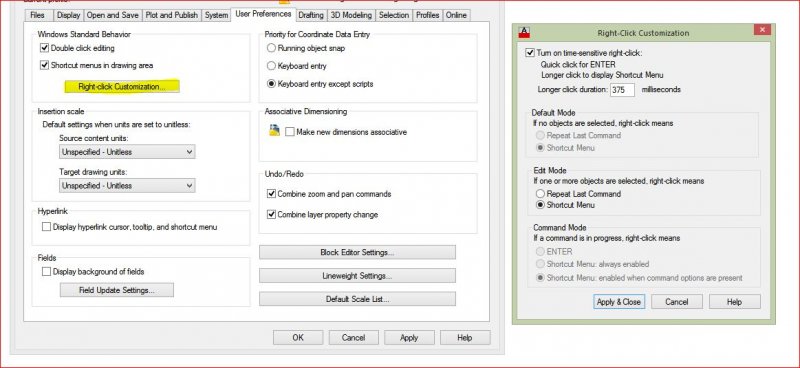Go to the Selection tab

click(x=393, y=15)
